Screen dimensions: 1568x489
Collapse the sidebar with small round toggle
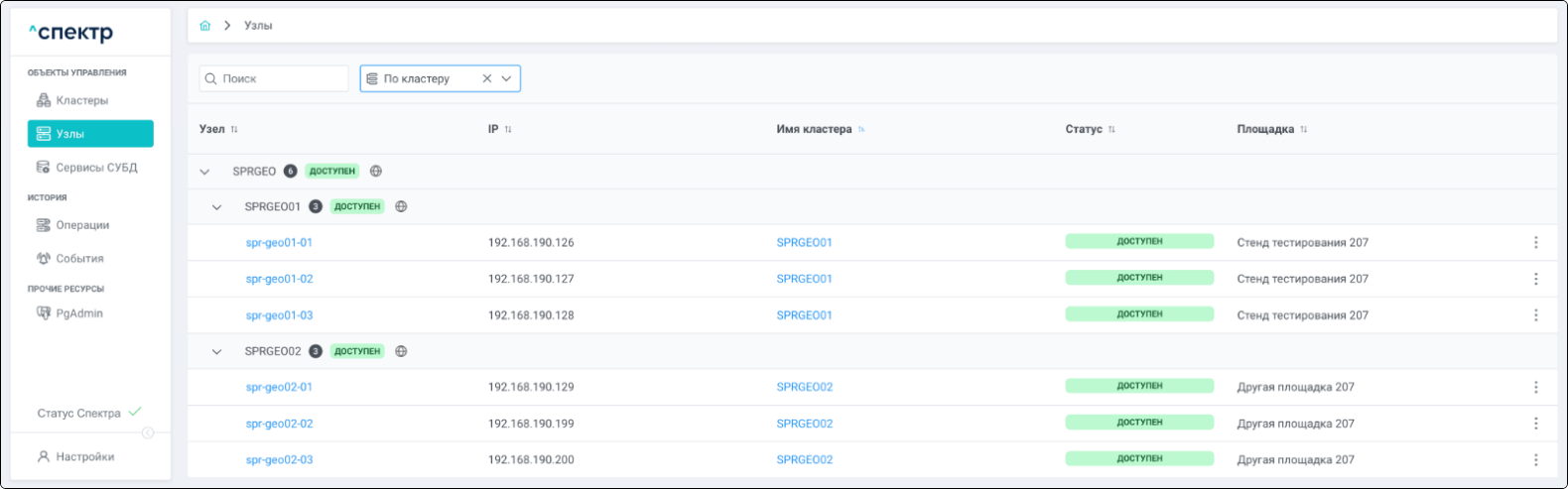148,432
